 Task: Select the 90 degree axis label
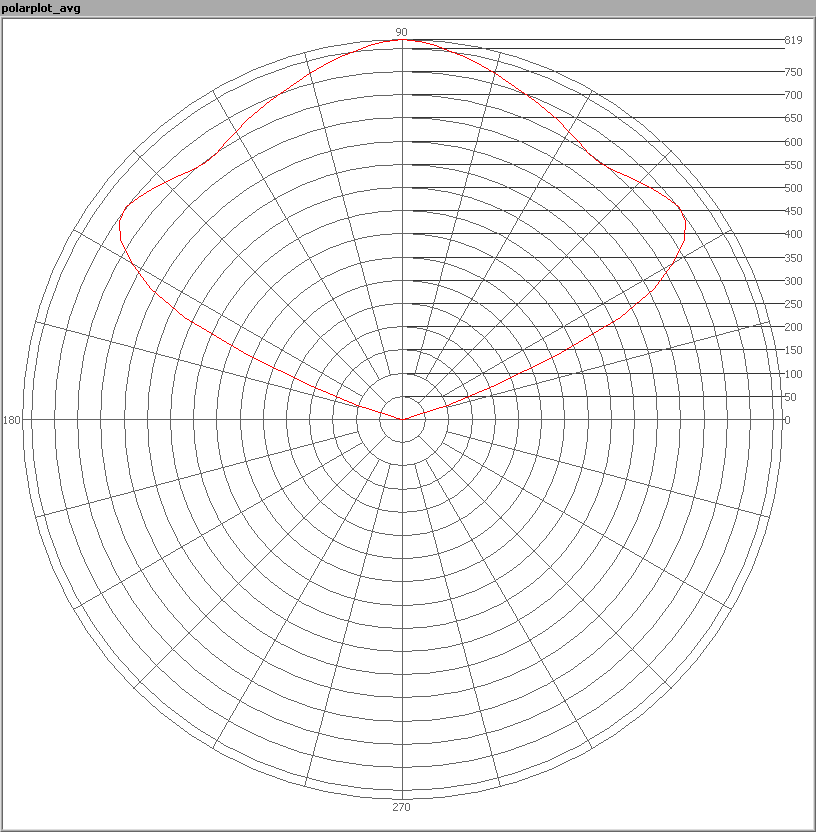click(401, 32)
